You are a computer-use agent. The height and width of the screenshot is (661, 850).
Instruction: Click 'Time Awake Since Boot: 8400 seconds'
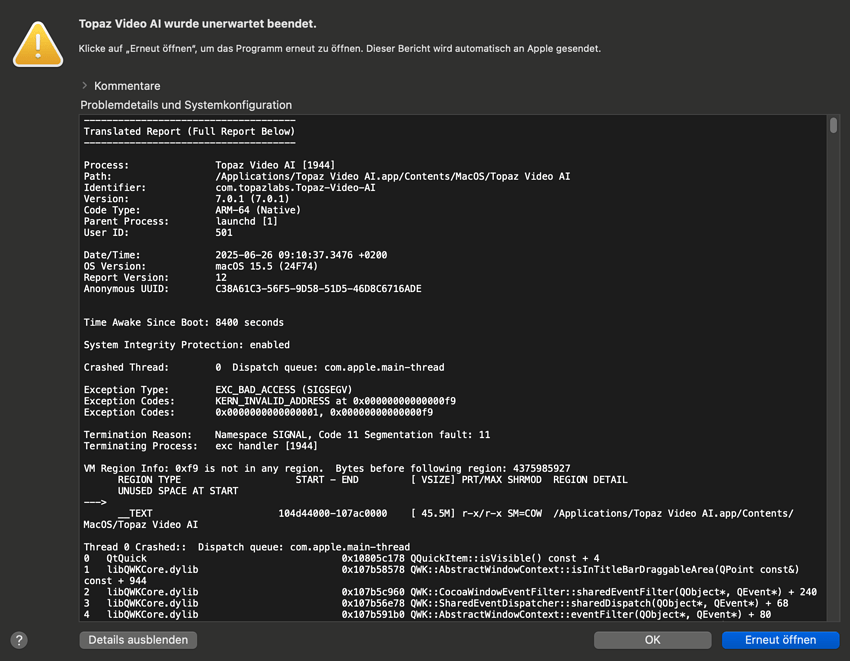[183, 323]
